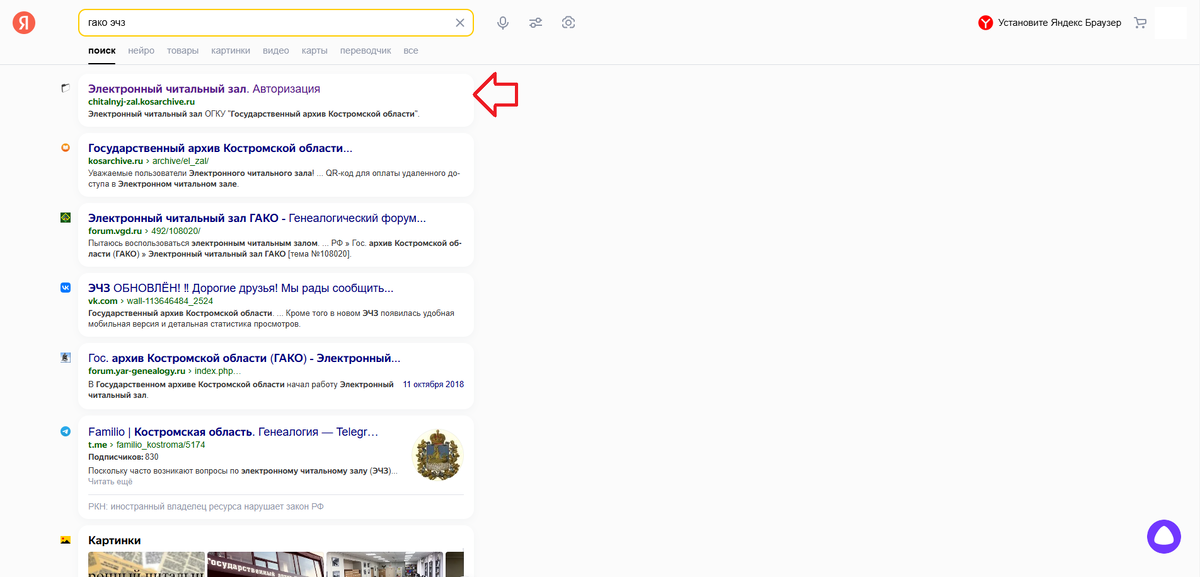Click Читать ещё link

pyautogui.click(x=110, y=481)
